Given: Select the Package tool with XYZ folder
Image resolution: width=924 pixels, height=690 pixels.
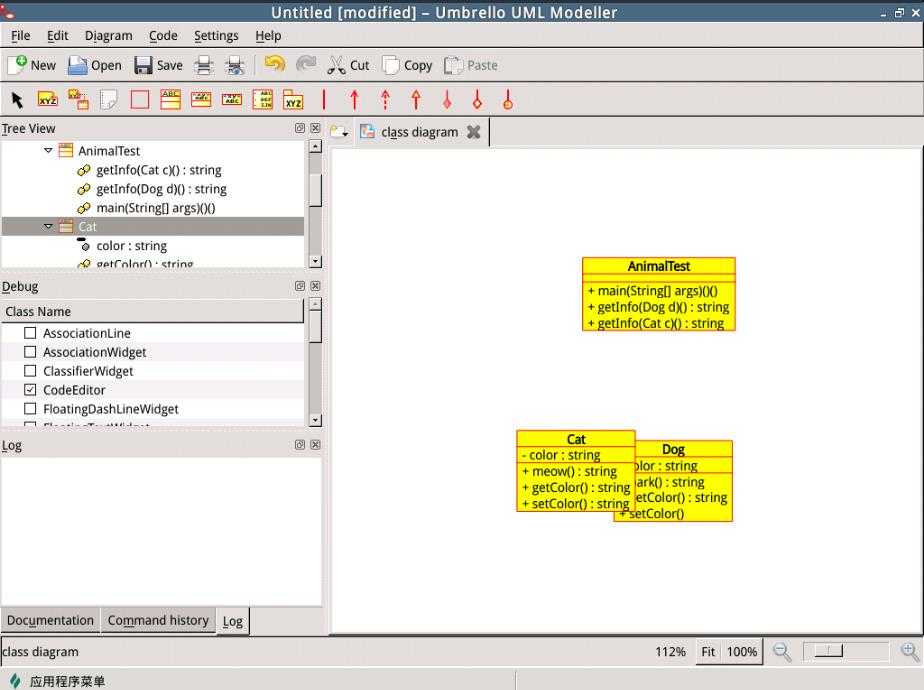Looking at the screenshot, I should [x=293, y=100].
